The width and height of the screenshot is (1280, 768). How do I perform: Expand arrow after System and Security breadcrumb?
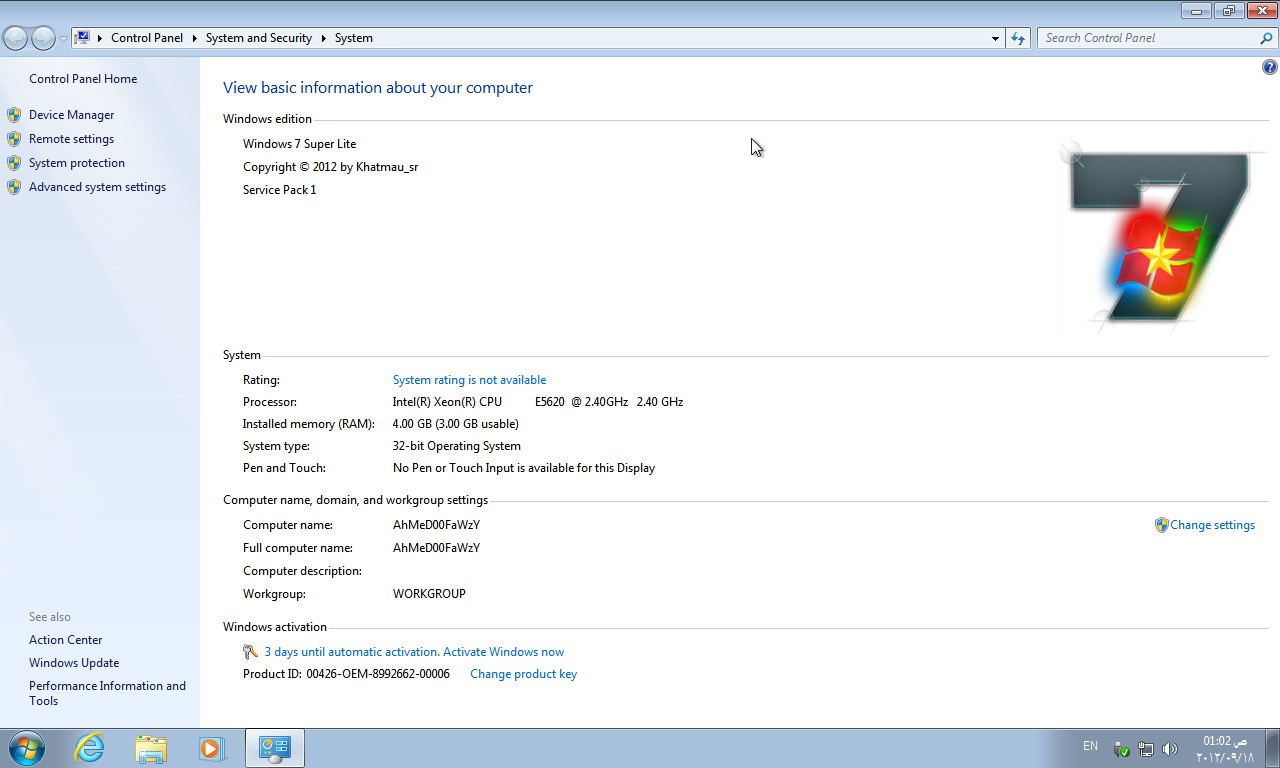pyautogui.click(x=323, y=38)
